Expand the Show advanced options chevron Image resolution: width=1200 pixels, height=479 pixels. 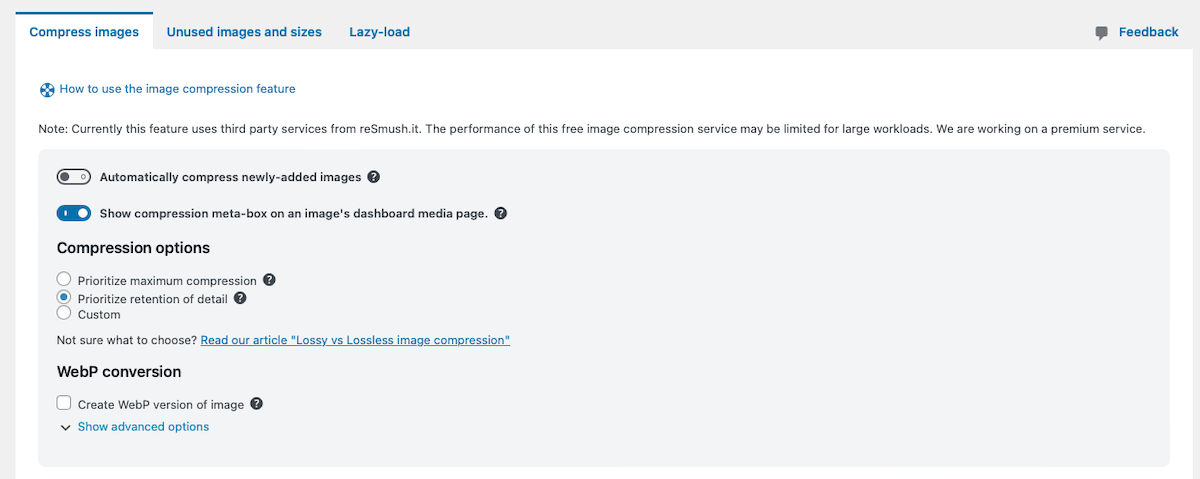tap(66, 427)
